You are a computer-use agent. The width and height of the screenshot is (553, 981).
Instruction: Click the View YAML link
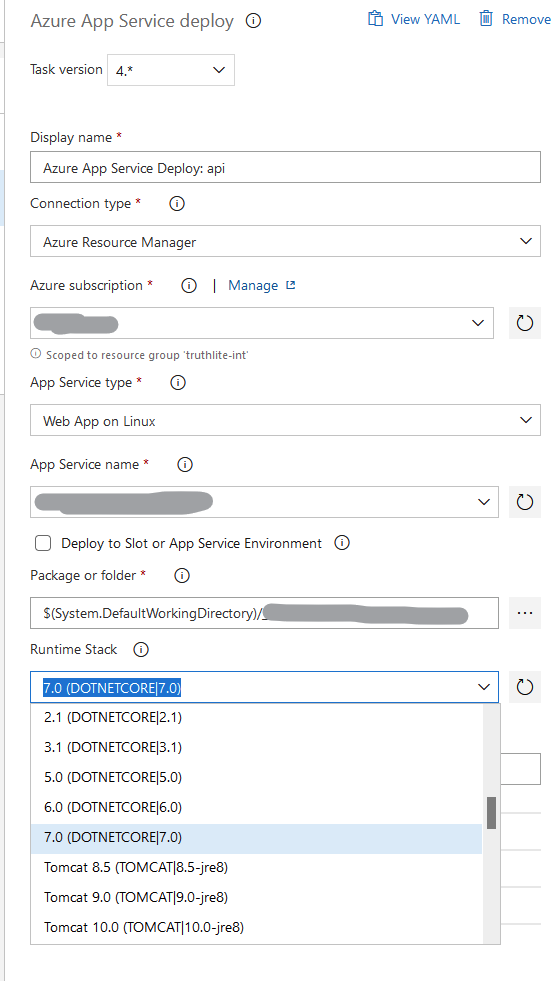425,19
